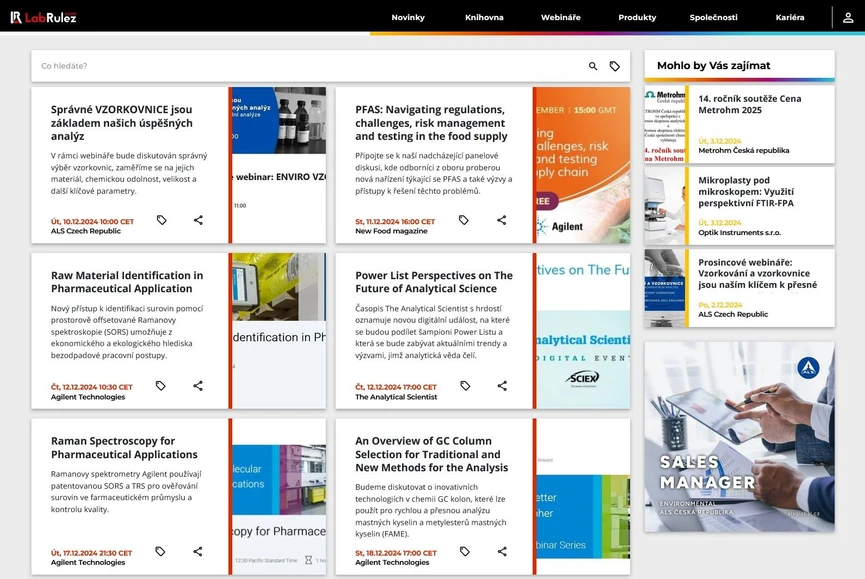Open 14. ročník soutěže Cena Metrohm article
The height and width of the screenshot is (579, 865).
point(750,104)
